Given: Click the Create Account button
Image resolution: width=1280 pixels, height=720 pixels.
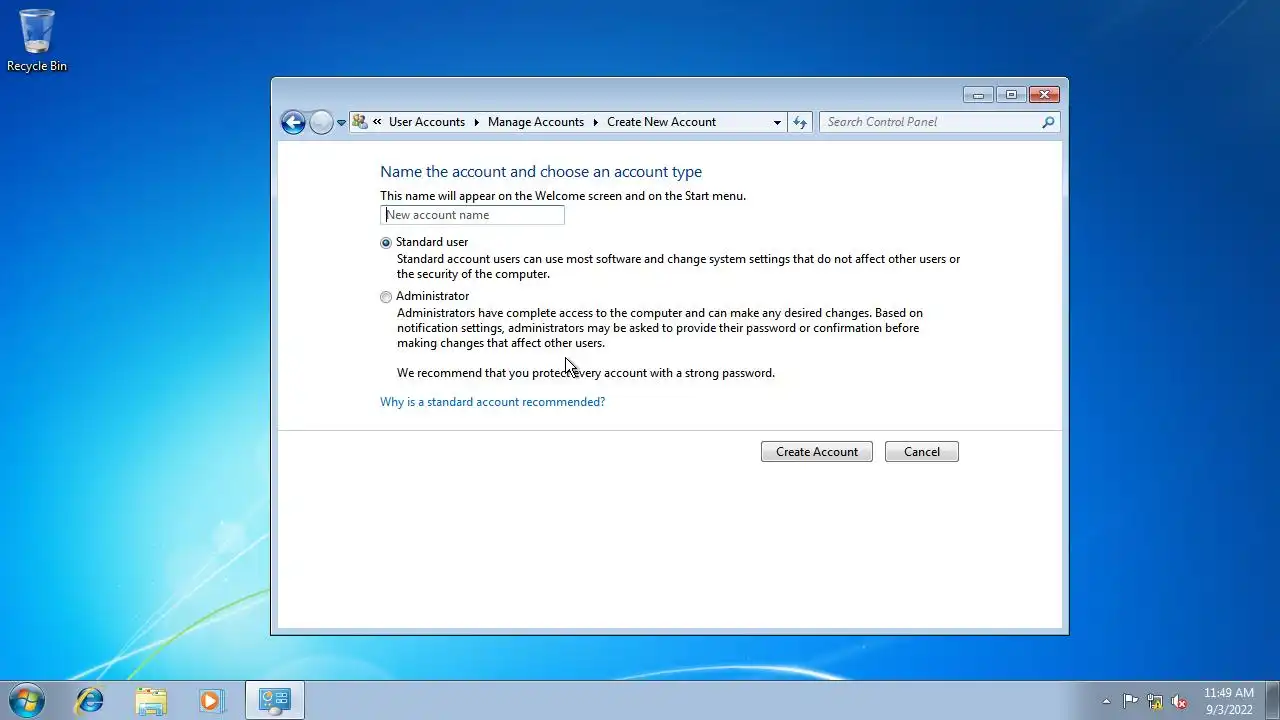Looking at the screenshot, I should pyautogui.click(x=817, y=452).
